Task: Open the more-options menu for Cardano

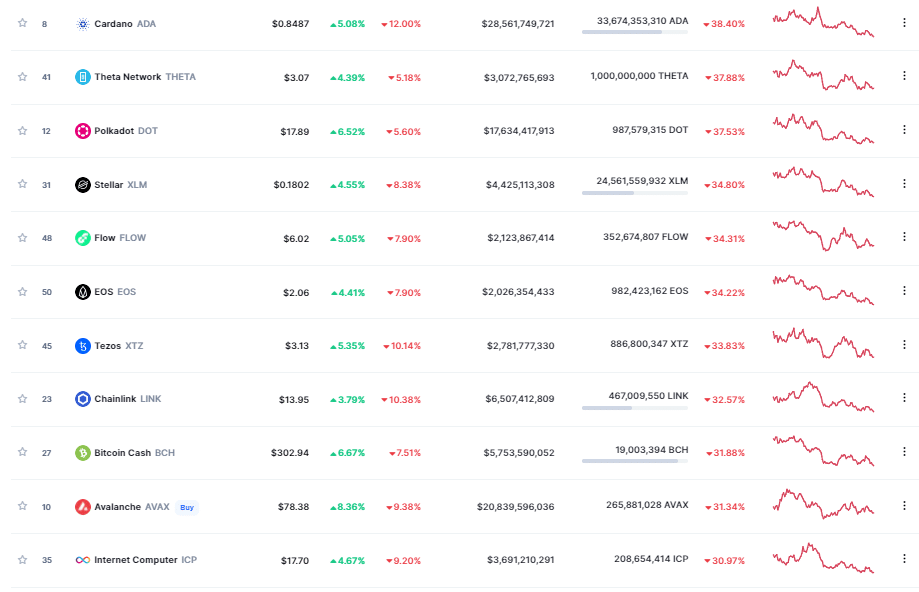Action: [904, 23]
